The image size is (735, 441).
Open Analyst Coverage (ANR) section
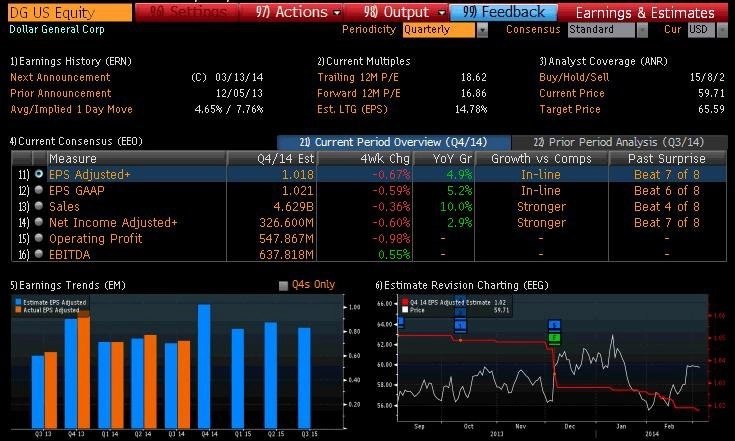tap(603, 61)
